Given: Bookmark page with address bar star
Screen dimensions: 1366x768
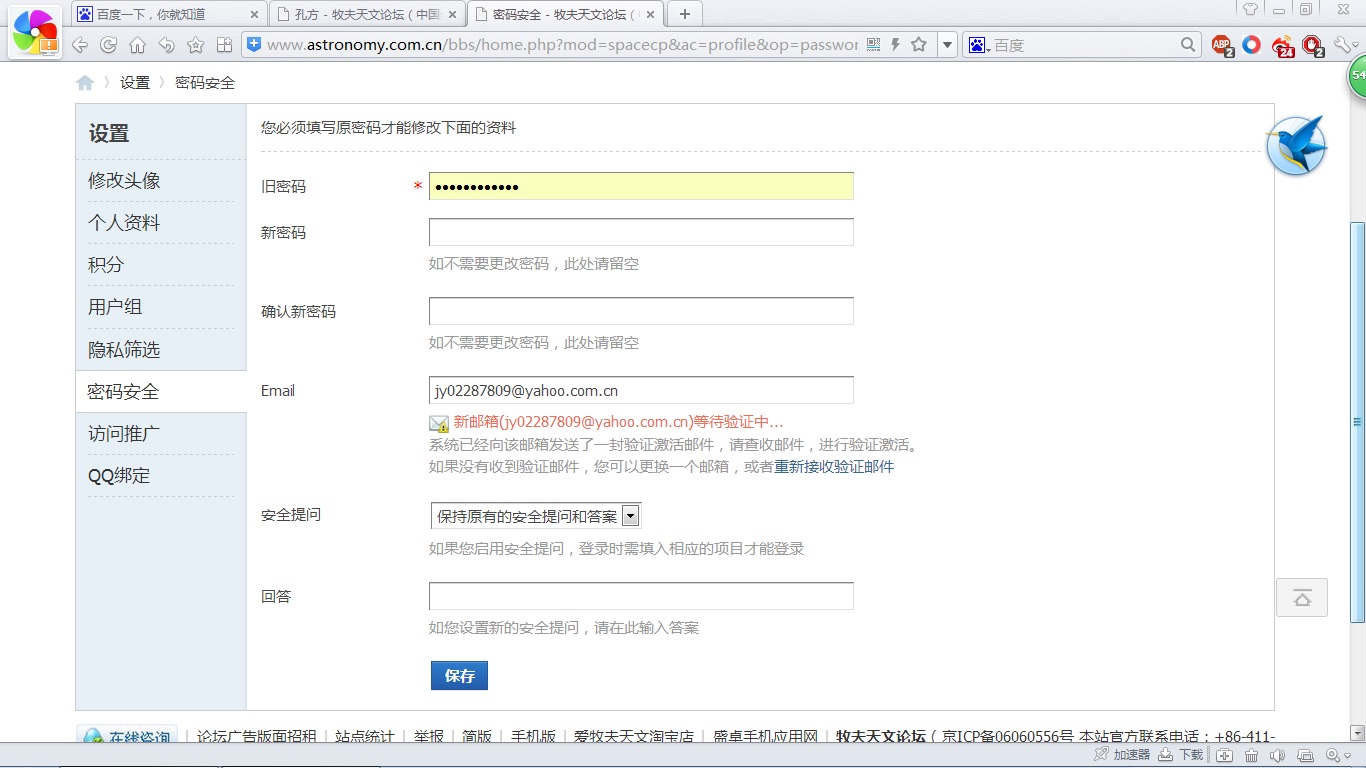Looking at the screenshot, I should pyautogui.click(x=918, y=45).
